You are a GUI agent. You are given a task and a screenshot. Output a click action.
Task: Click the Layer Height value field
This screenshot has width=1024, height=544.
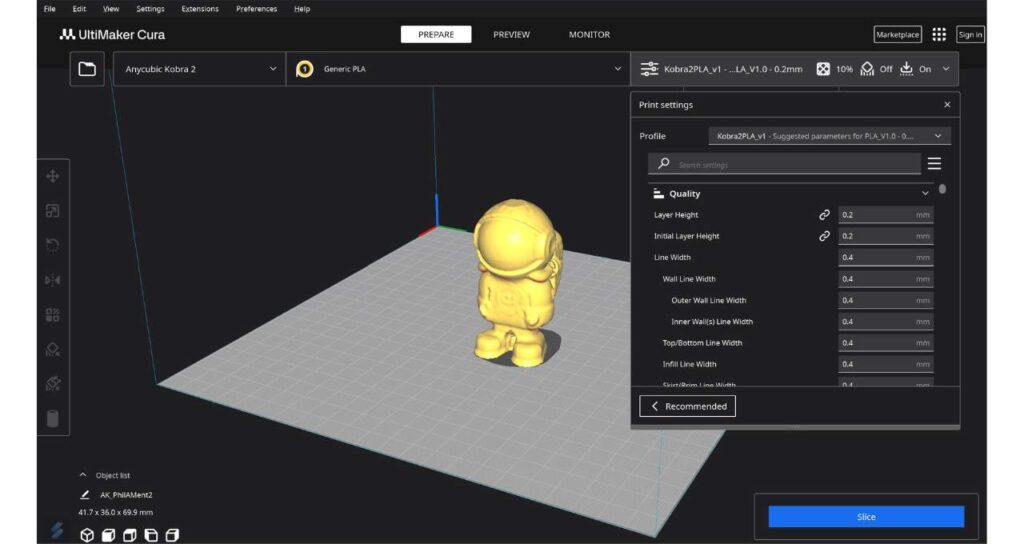[x=886, y=215]
